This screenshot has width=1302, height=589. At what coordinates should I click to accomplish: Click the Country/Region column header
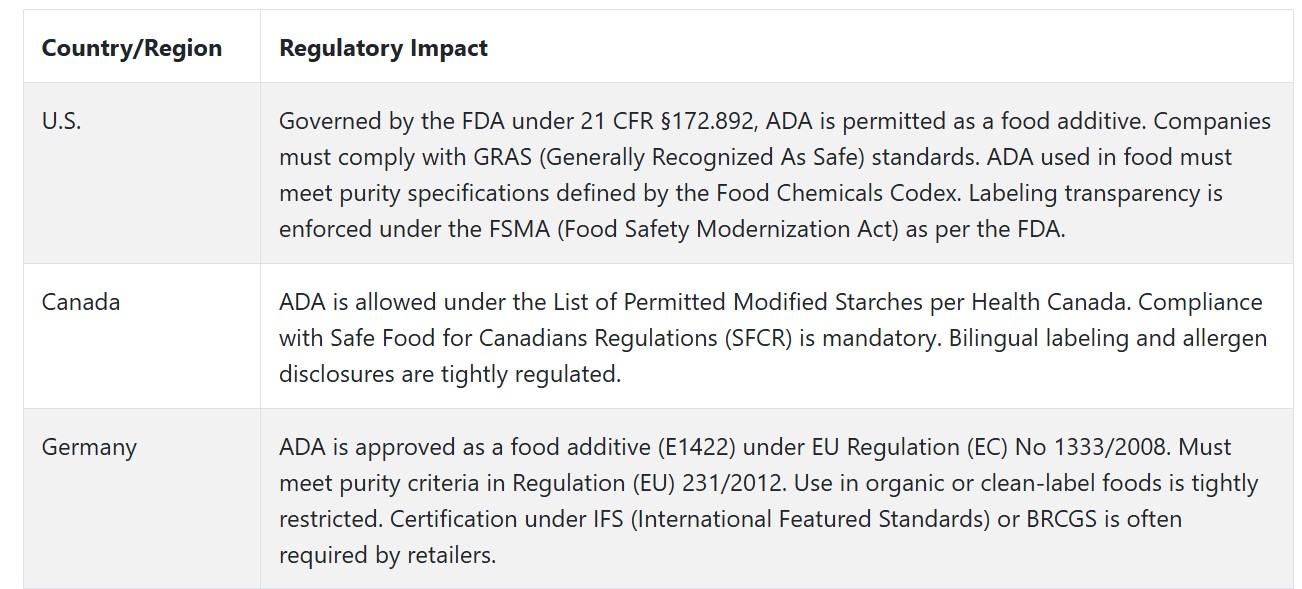tap(132, 48)
